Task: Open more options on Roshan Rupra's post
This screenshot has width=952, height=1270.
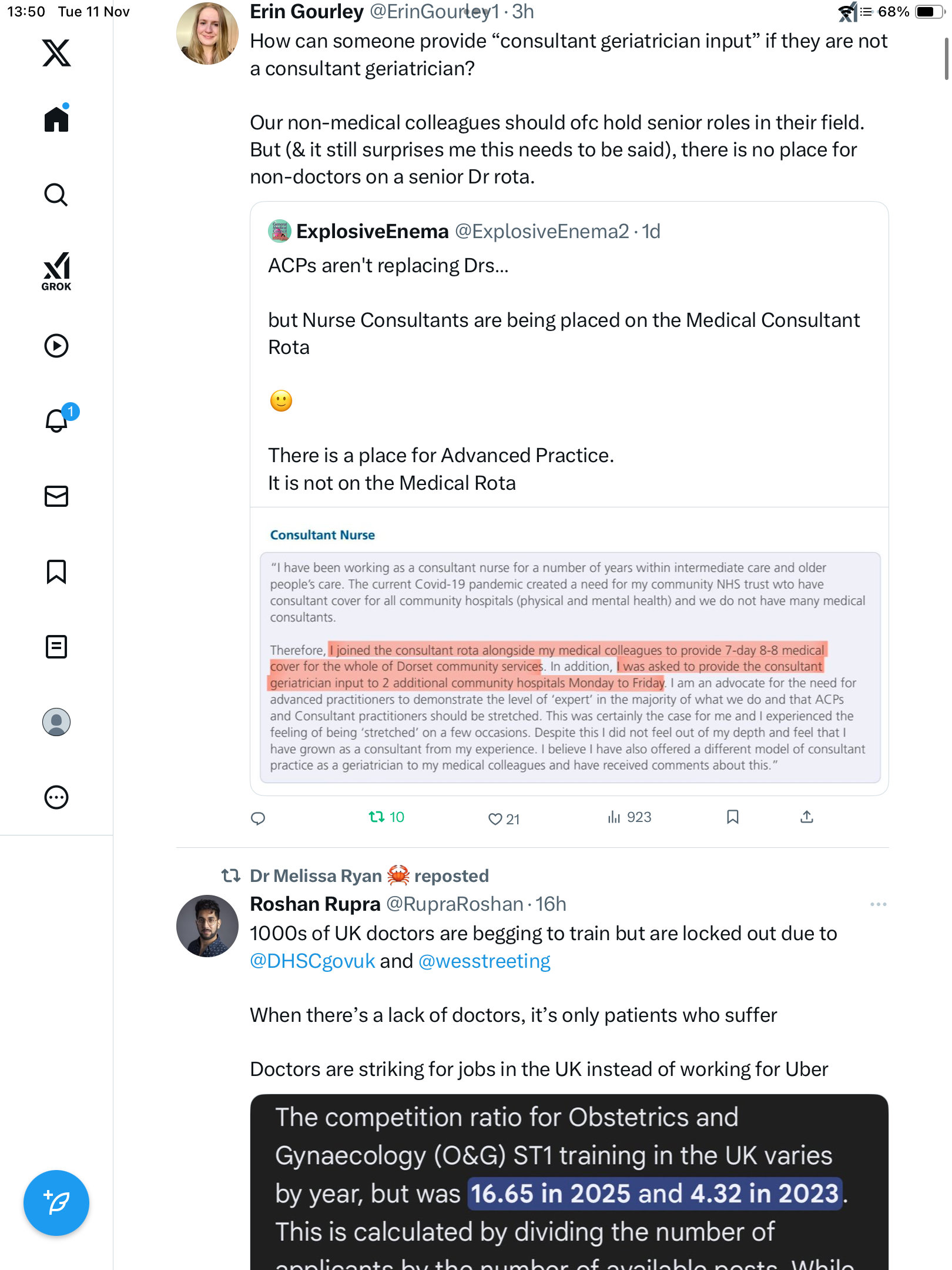Action: (x=878, y=904)
